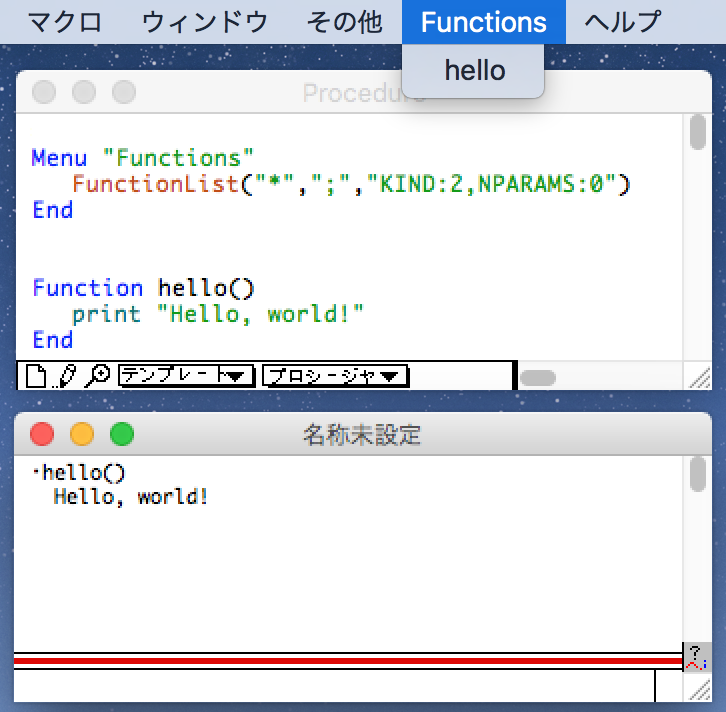Click the text Menu "Functions" in code
The image size is (726, 712).
click(x=143, y=158)
